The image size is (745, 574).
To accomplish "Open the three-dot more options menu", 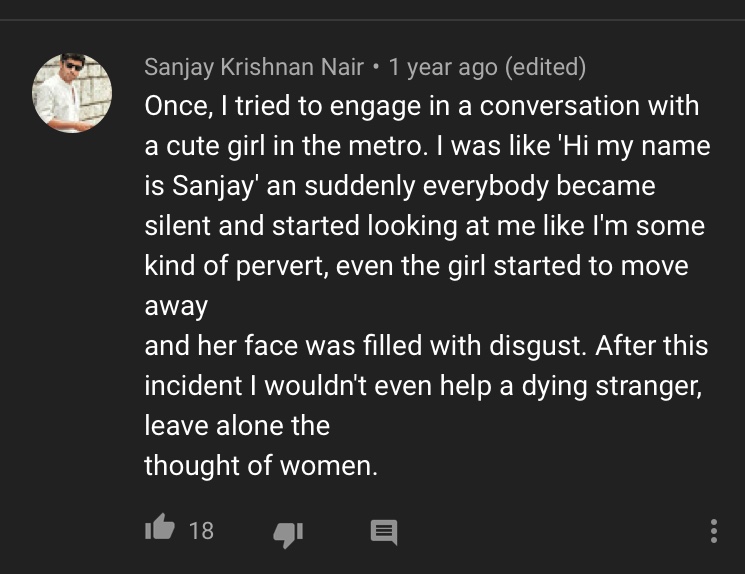I will tap(714, 531).
